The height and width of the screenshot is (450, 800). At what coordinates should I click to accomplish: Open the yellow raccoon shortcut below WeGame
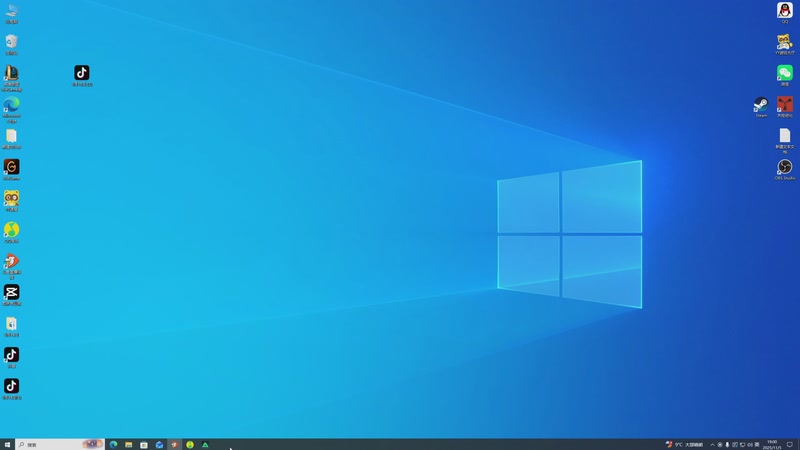click(x=11, y=201)
